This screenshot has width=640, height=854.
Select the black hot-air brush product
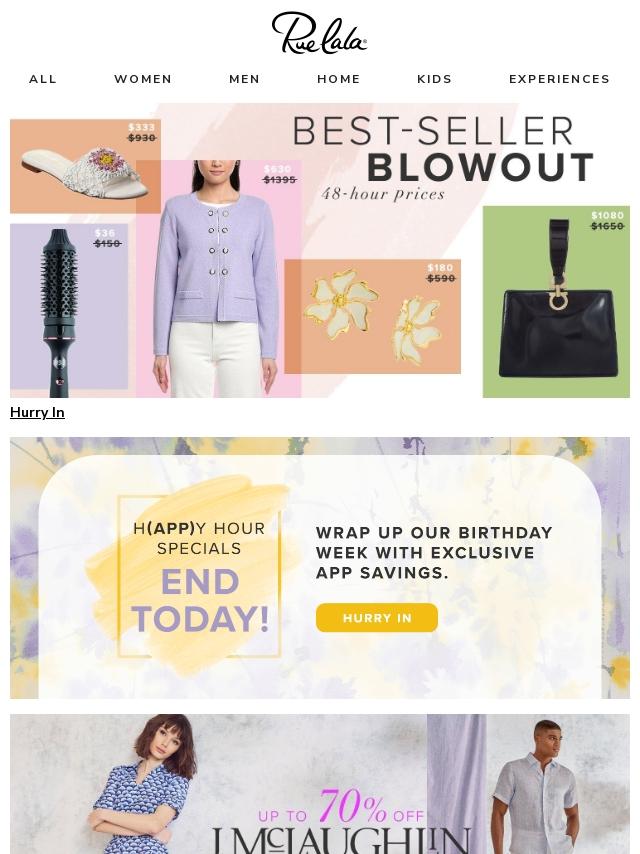(x=69, y=309)
